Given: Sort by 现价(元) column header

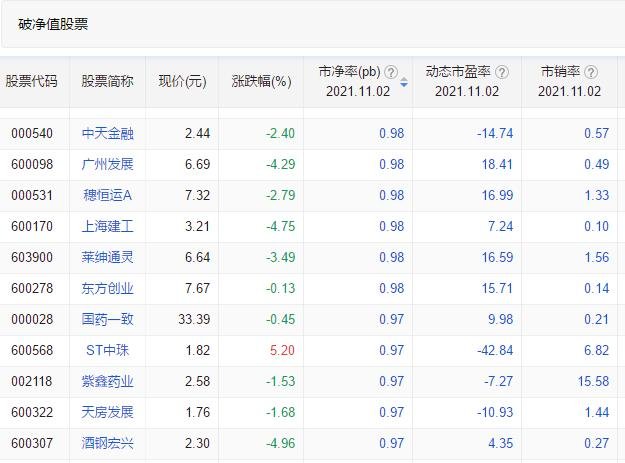Looking at the screenshot, I should click(182, 82).
